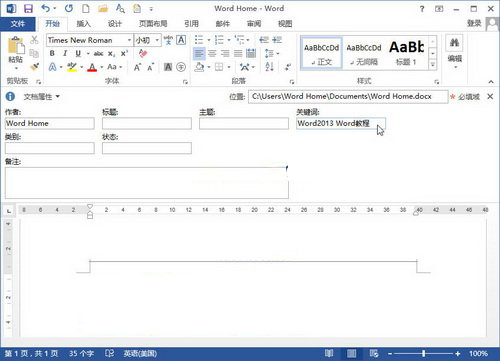Switch to the 引用 (References) tab

pyautogui.click(x=192, y=24)
